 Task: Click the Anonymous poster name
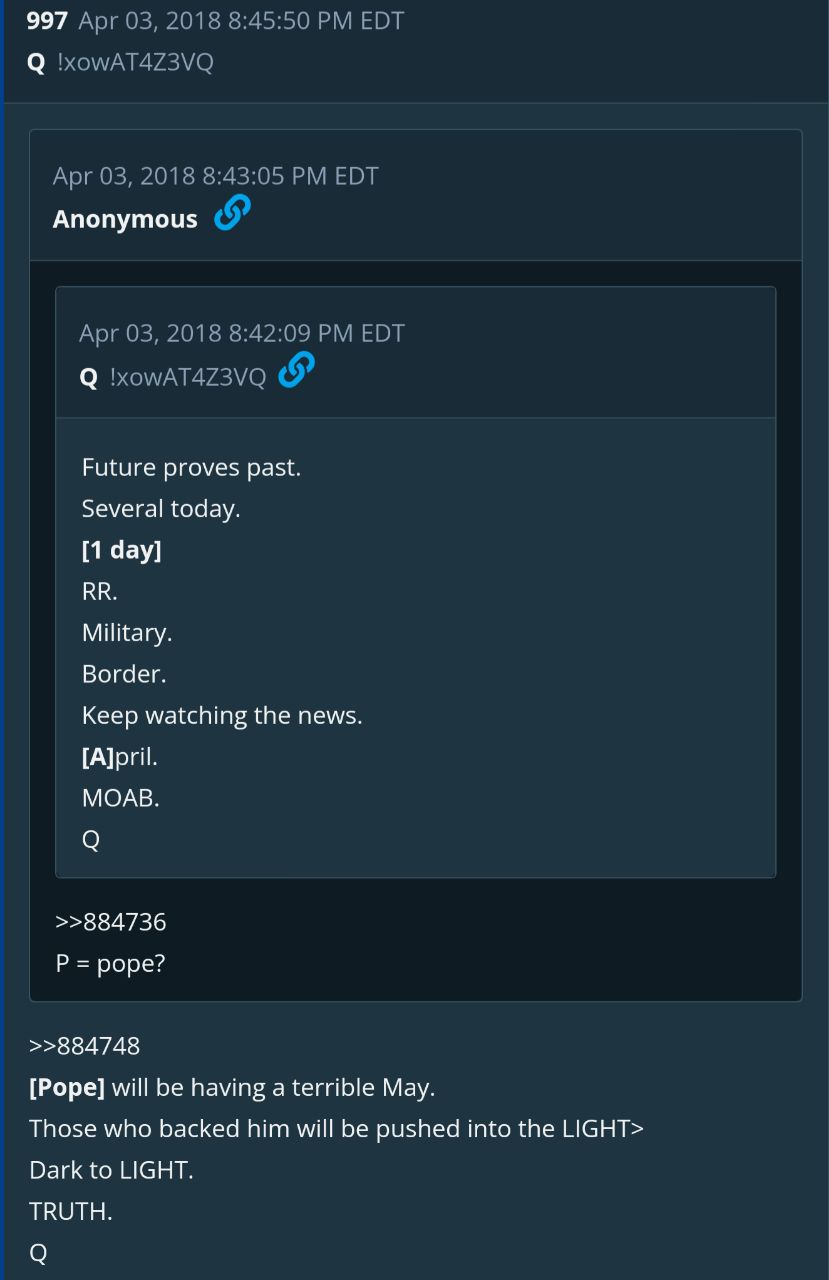125,219
